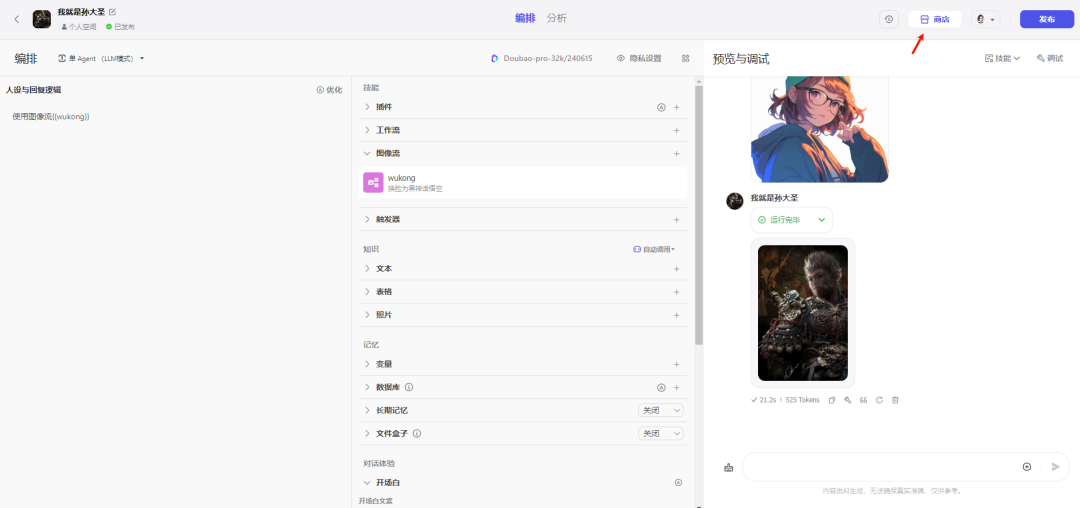Add photo knowledge with the plus icon
This screenshot has height=508, width=1080.
pos(676,315)
